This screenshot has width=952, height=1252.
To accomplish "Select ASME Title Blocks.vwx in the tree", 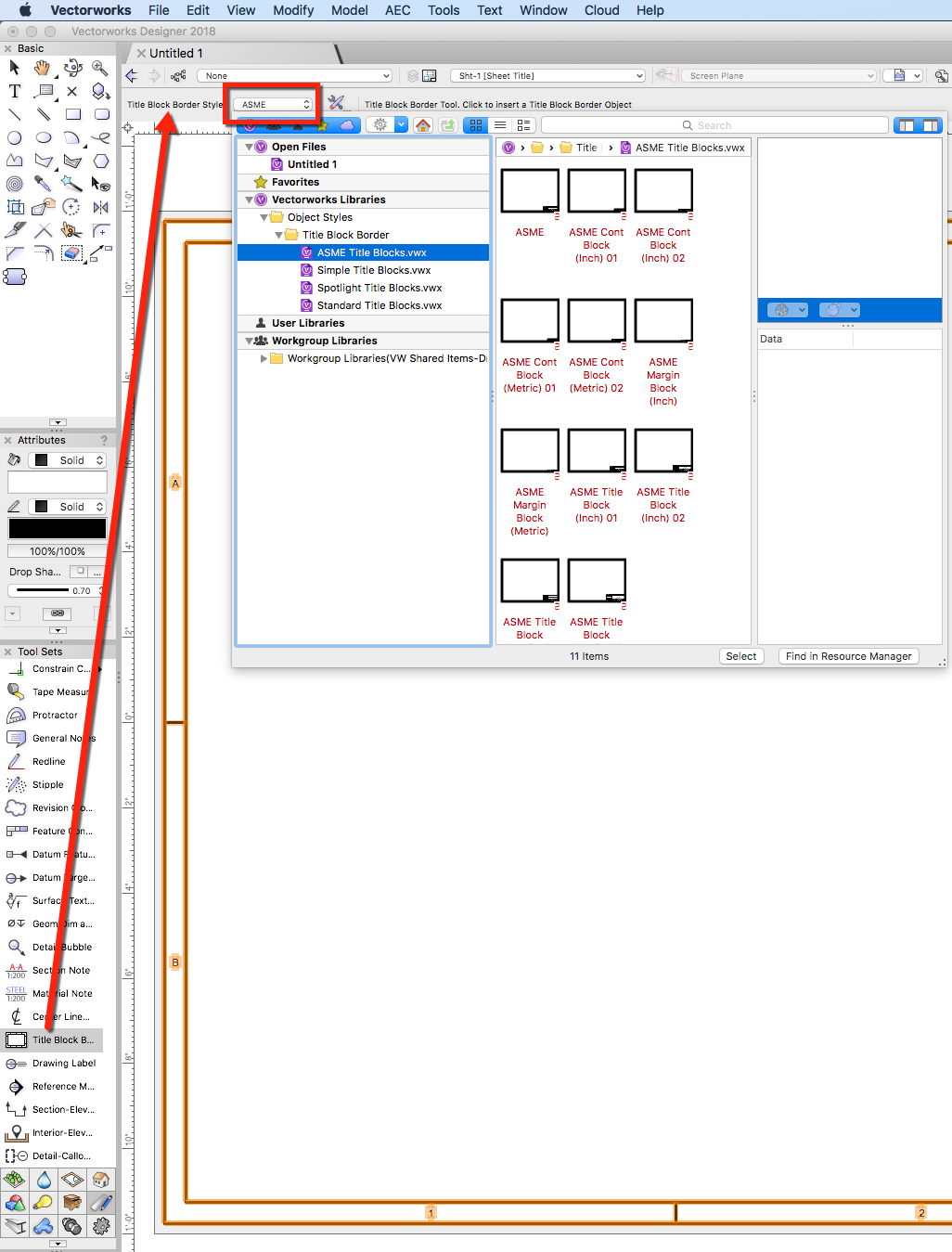I will (364, 252).
